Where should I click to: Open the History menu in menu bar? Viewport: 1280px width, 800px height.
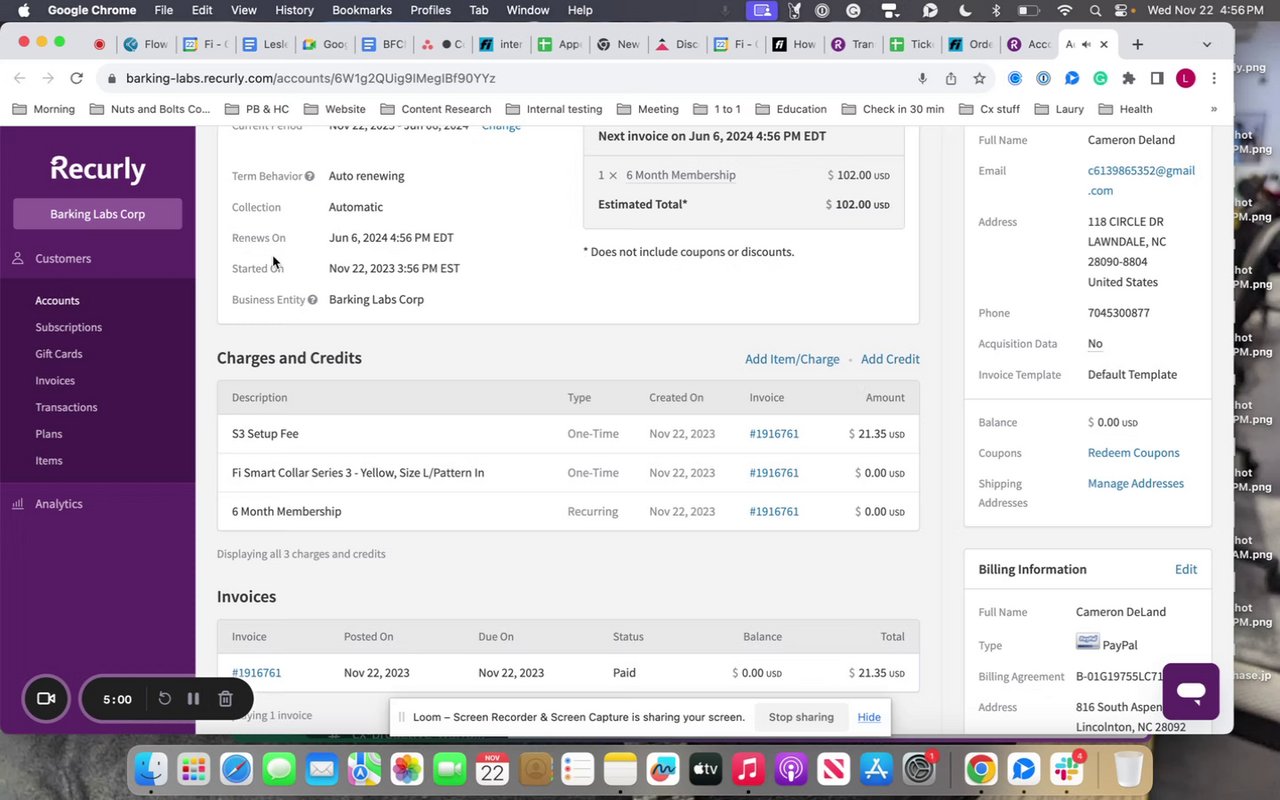tap(294, 10)
